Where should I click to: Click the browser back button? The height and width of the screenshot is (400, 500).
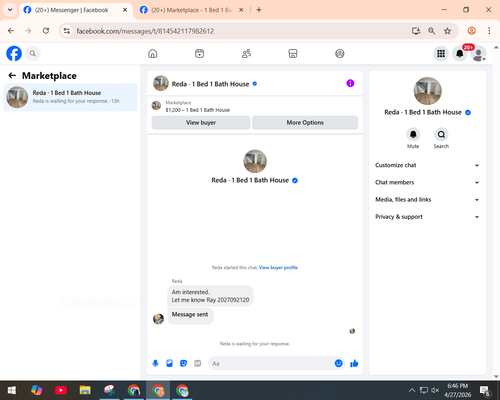[11, 31]
